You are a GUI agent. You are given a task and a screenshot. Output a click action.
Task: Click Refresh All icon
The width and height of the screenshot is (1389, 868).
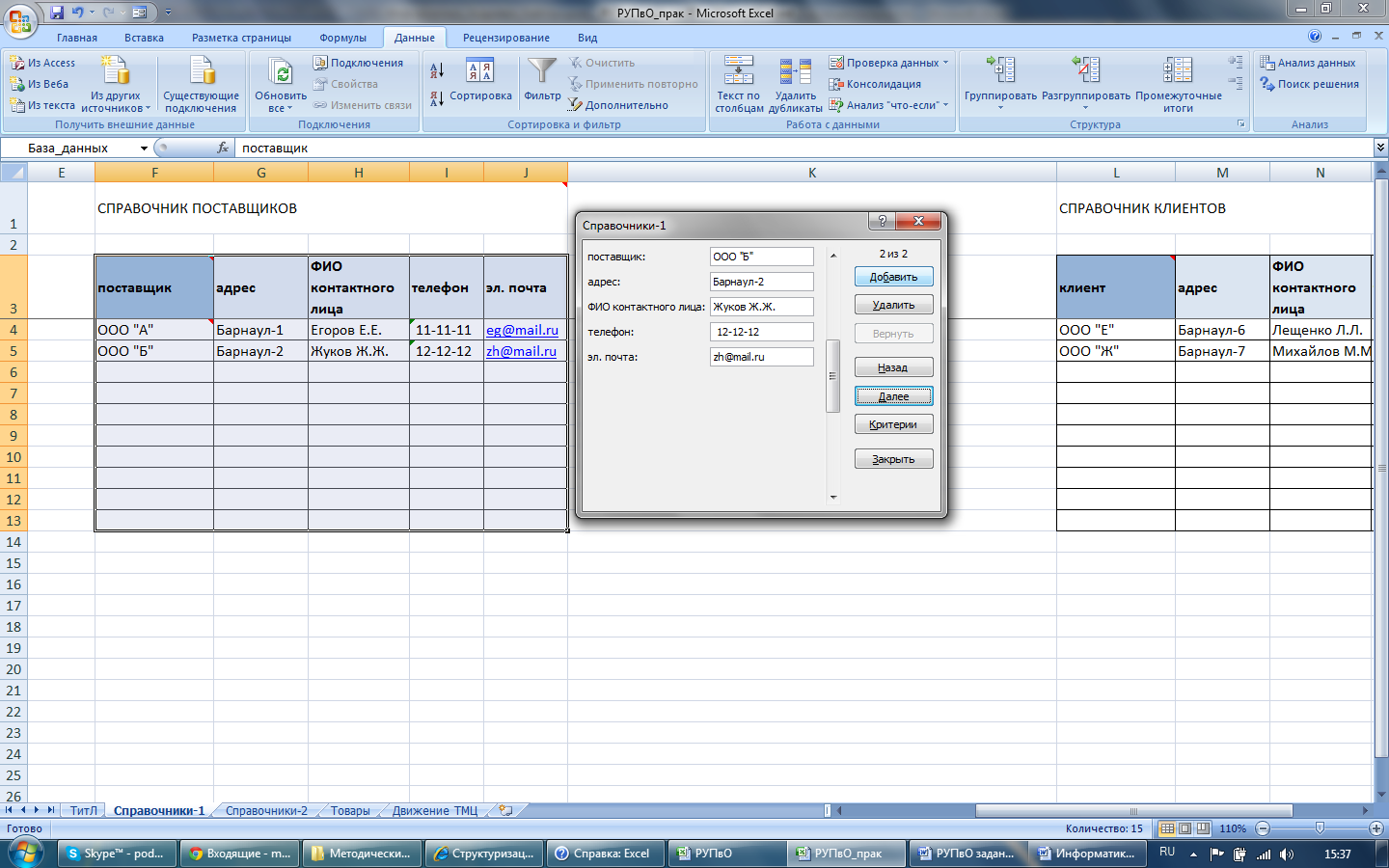[x=280, y=72]
